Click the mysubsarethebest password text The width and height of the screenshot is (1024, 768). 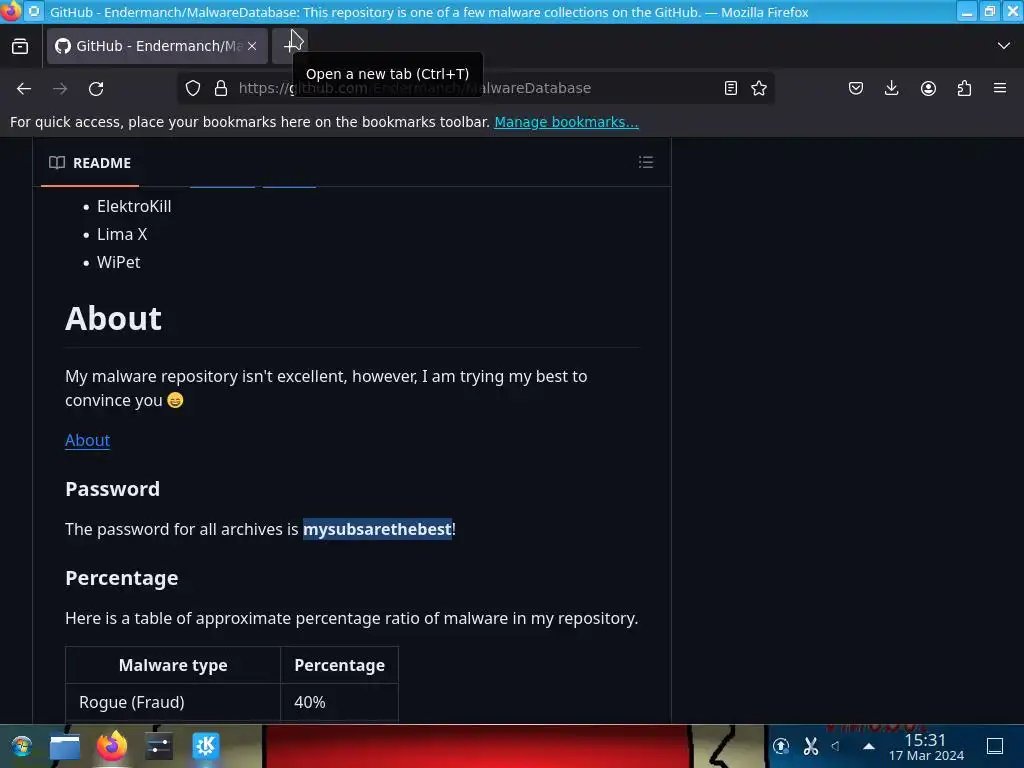click(x=377, y=529)
